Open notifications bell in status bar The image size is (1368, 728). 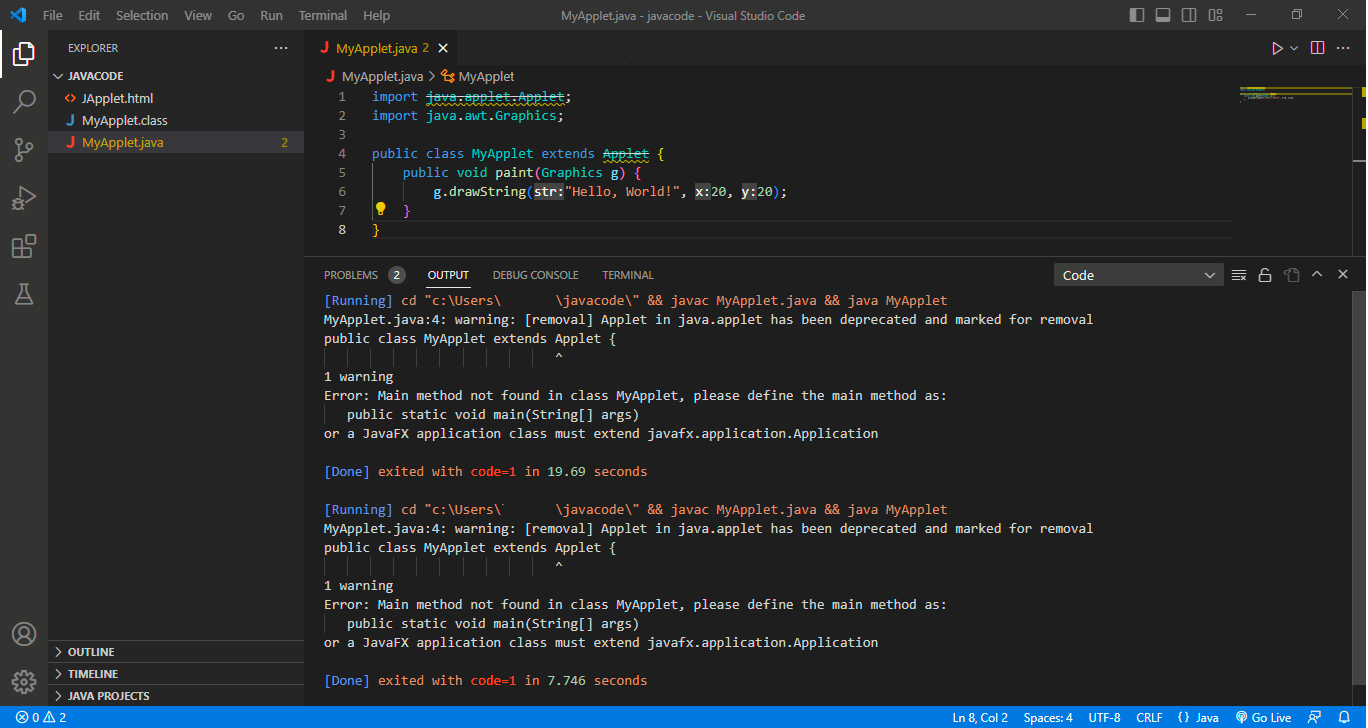click(x=1346, y=718)
